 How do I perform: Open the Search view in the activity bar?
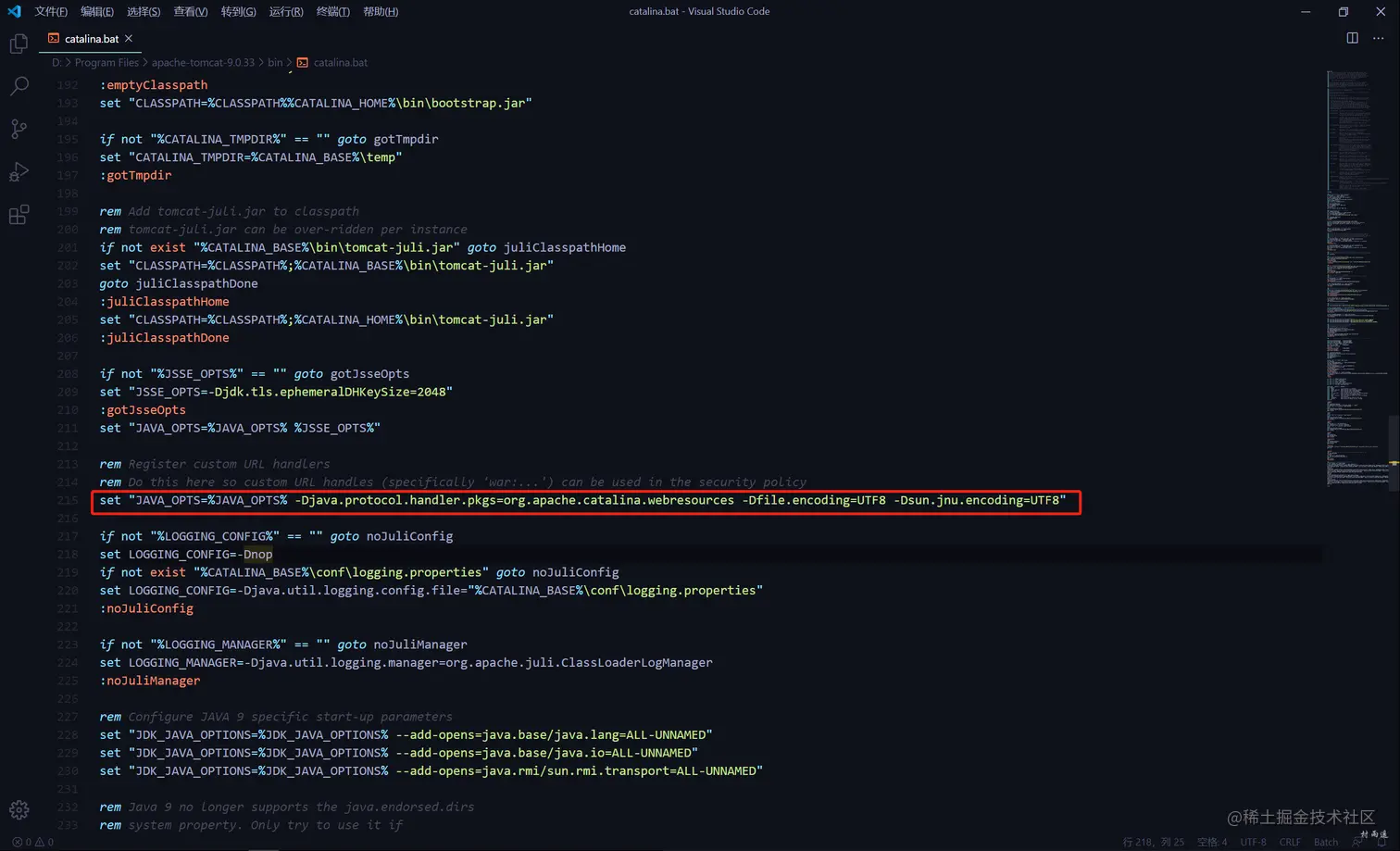(19, 86)
